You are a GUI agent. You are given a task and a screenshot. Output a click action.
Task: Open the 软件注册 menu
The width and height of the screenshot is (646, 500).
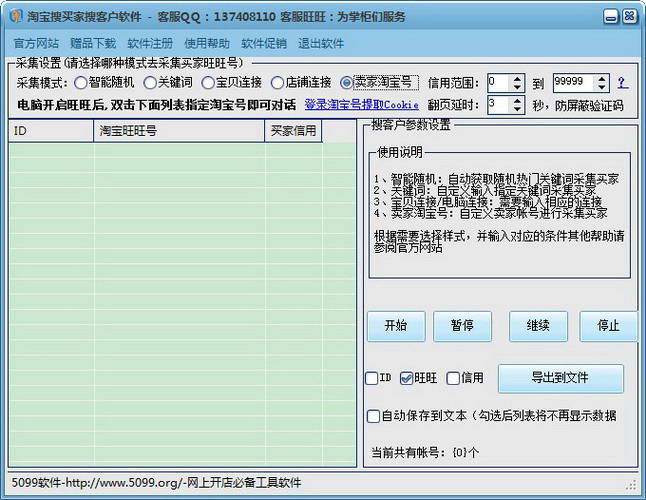(x=150, y=43)
